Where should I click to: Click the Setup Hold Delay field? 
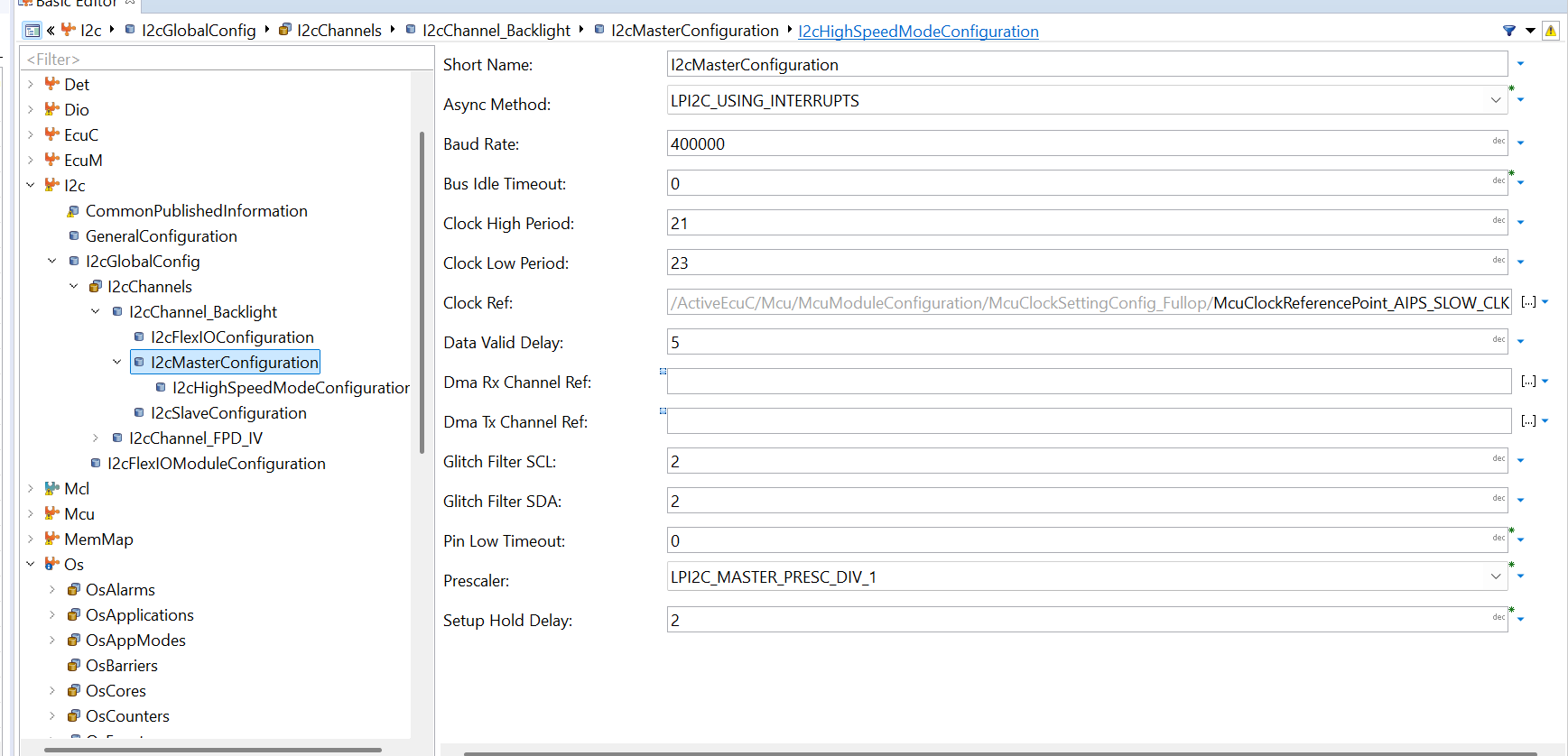1088,620
